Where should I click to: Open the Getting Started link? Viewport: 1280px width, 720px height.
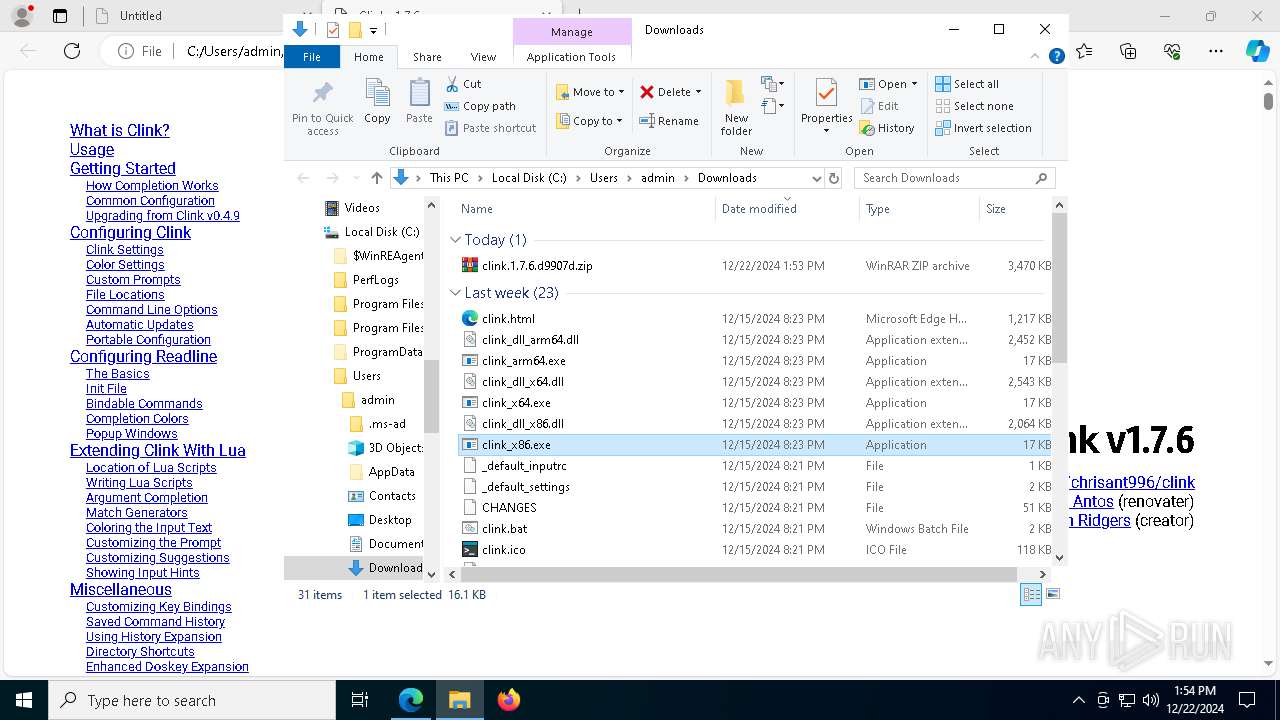[123, 168]
